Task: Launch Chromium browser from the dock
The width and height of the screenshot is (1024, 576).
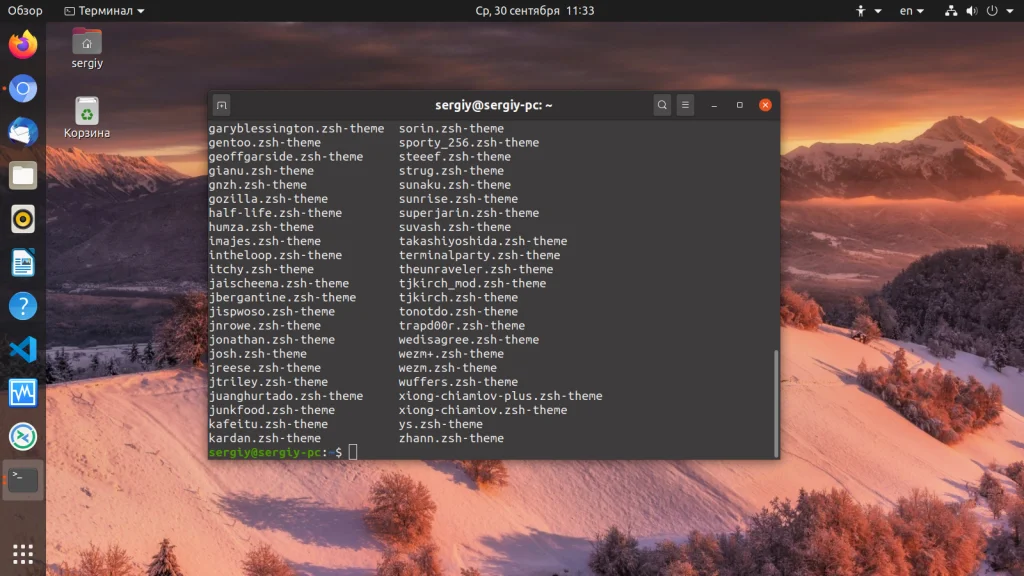Action: pyautogui.click(x=23, y=89)
